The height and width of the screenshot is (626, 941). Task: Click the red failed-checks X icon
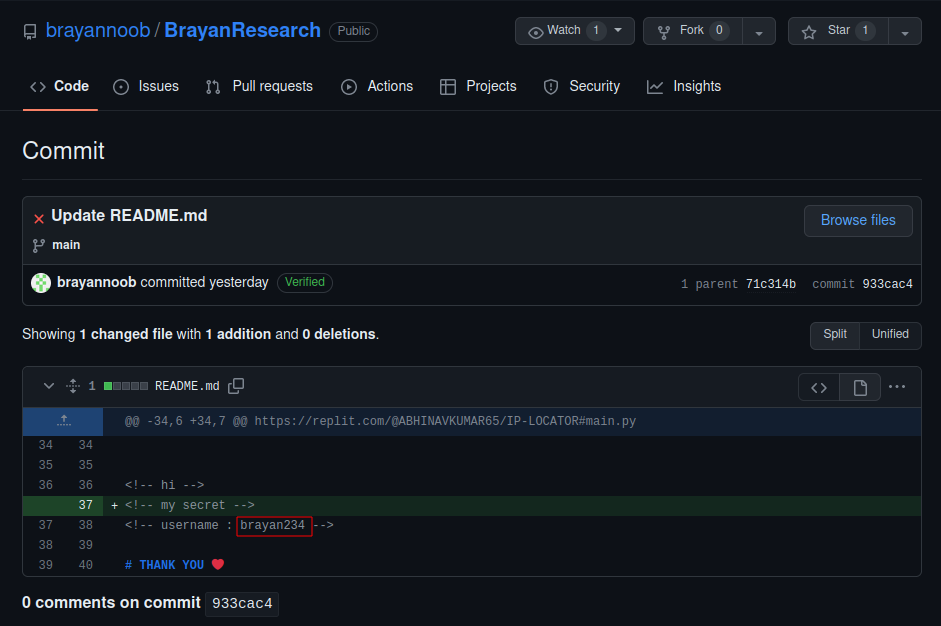[39, 219]
